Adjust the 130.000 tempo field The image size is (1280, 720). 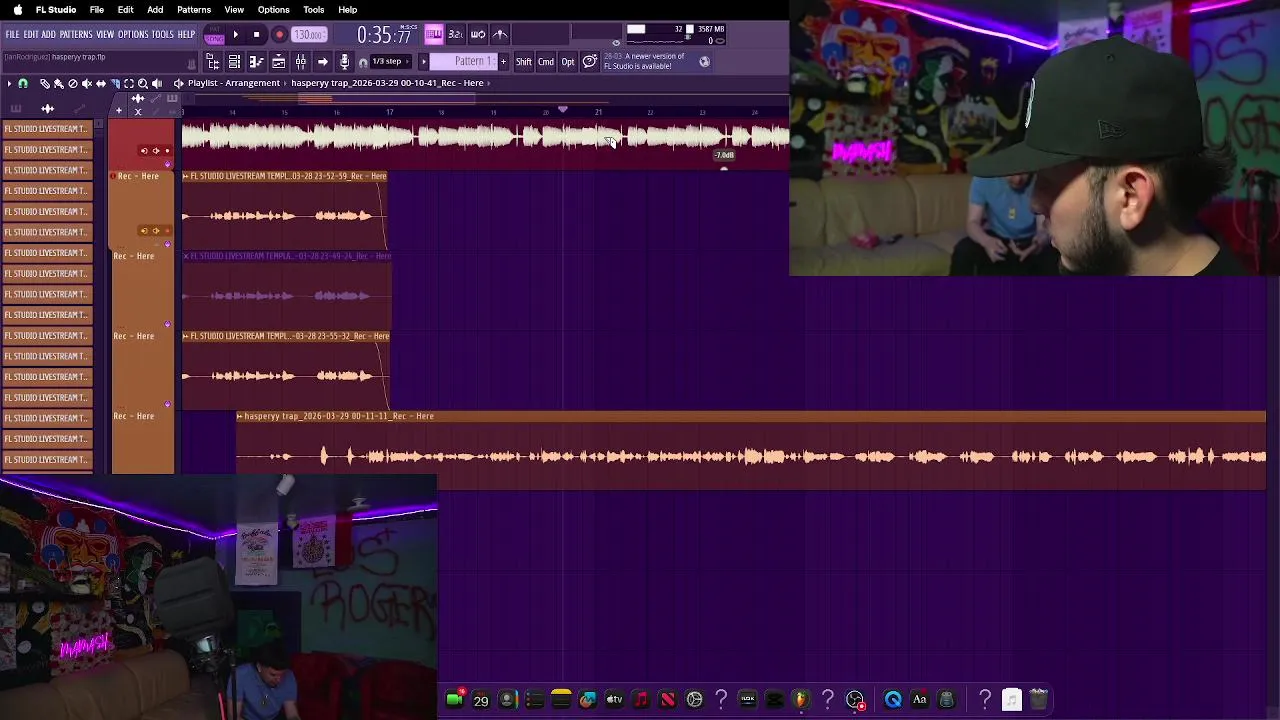click(x=308, y=35)
